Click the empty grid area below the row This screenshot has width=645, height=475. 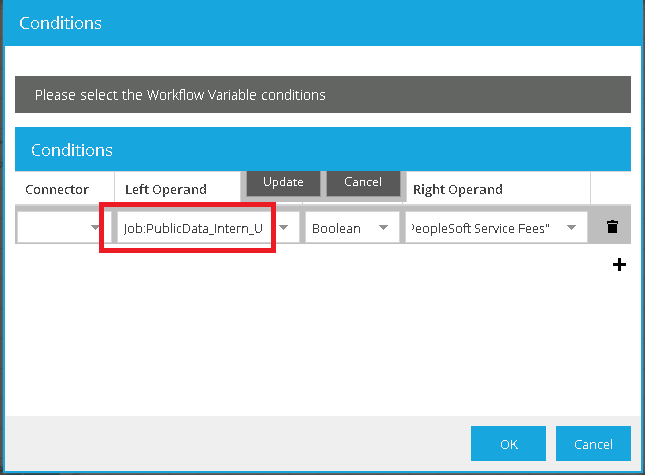[300, 330]
